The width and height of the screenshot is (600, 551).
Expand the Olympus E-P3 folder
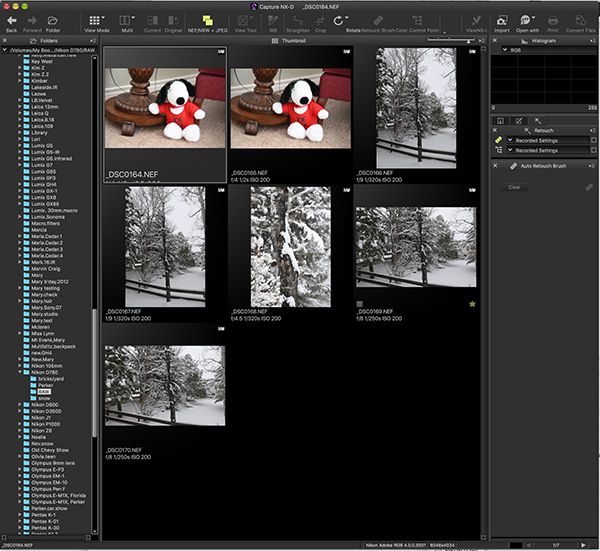tap(20, 469)
